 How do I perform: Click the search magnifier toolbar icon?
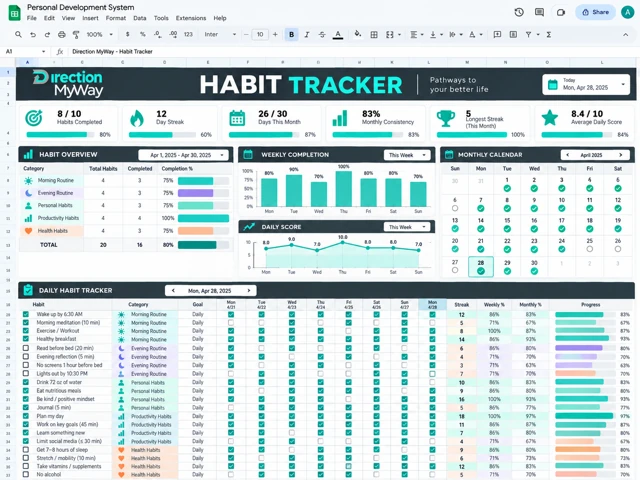[x=18, y=35]
